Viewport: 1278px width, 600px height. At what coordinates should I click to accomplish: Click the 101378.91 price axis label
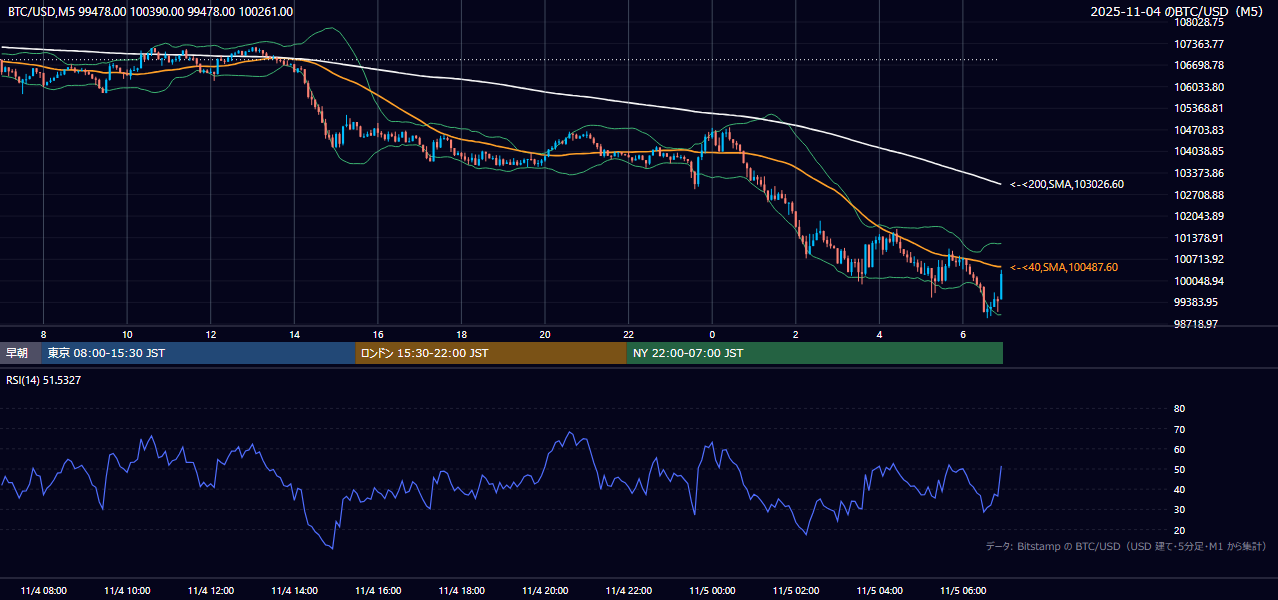point(1199,238)
